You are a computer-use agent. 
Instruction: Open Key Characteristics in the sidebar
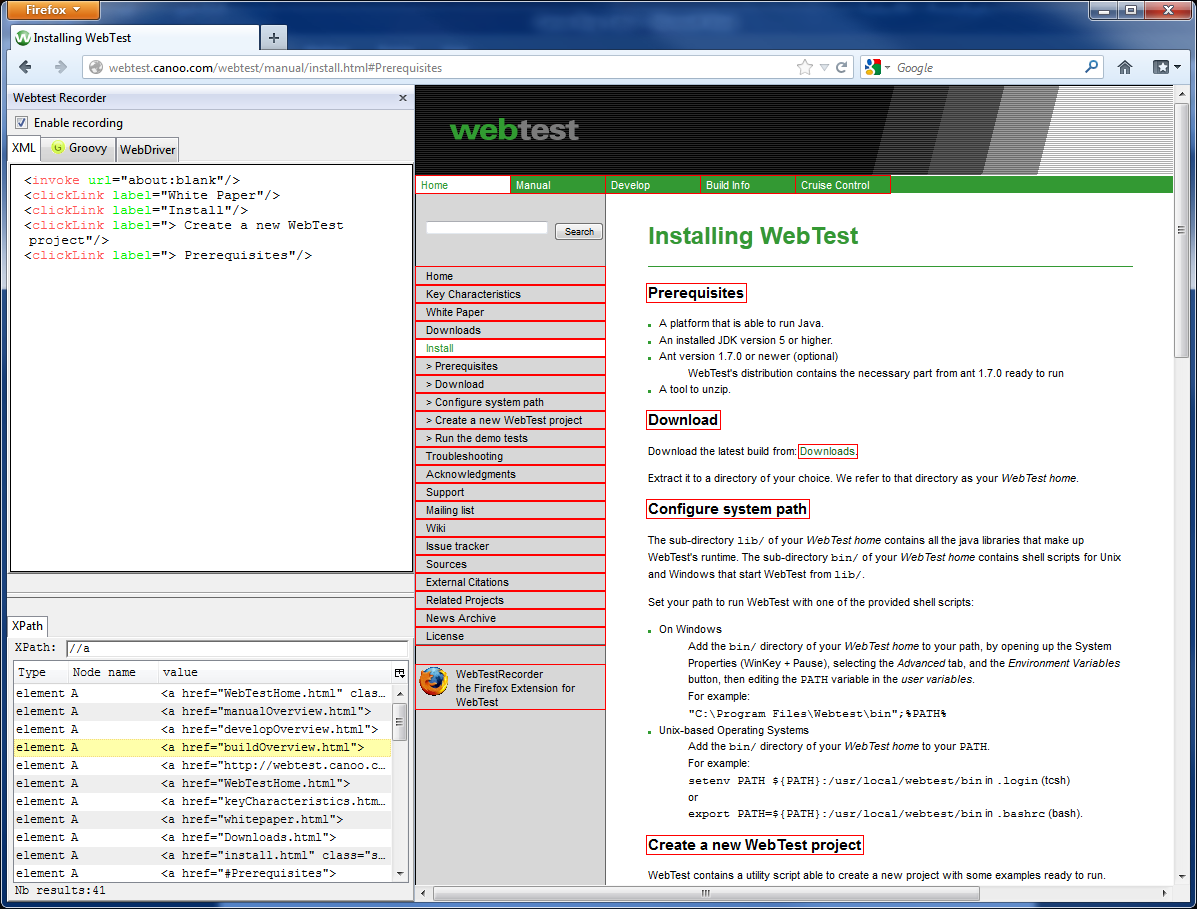(511, 294)
